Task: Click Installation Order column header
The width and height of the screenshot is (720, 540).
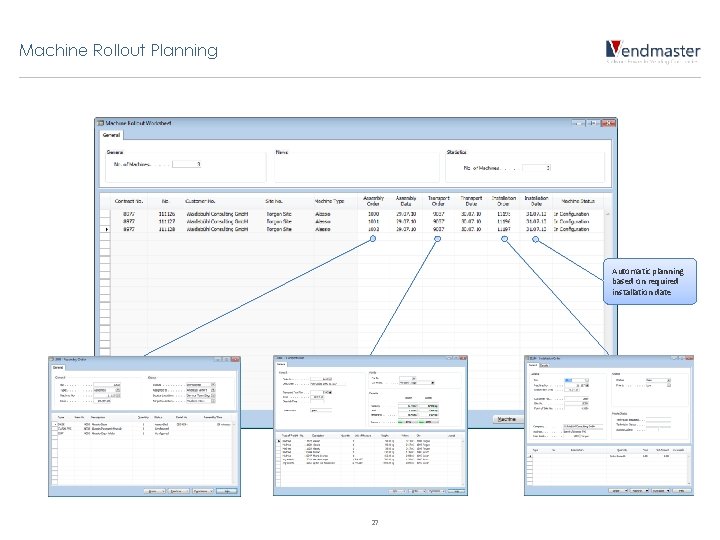Action: 504,201
